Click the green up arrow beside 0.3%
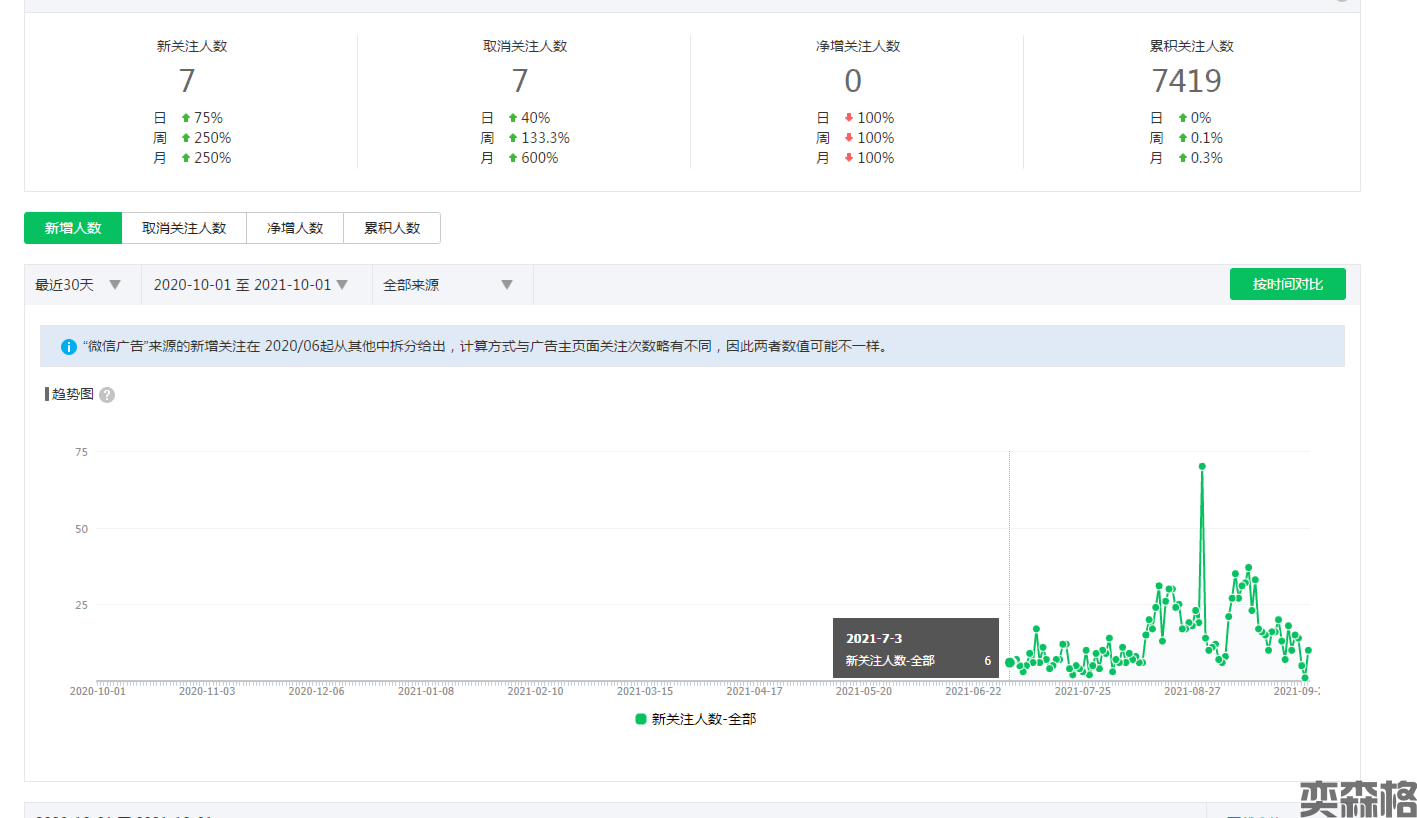The image size is (1417, 818). point(1182,158)
